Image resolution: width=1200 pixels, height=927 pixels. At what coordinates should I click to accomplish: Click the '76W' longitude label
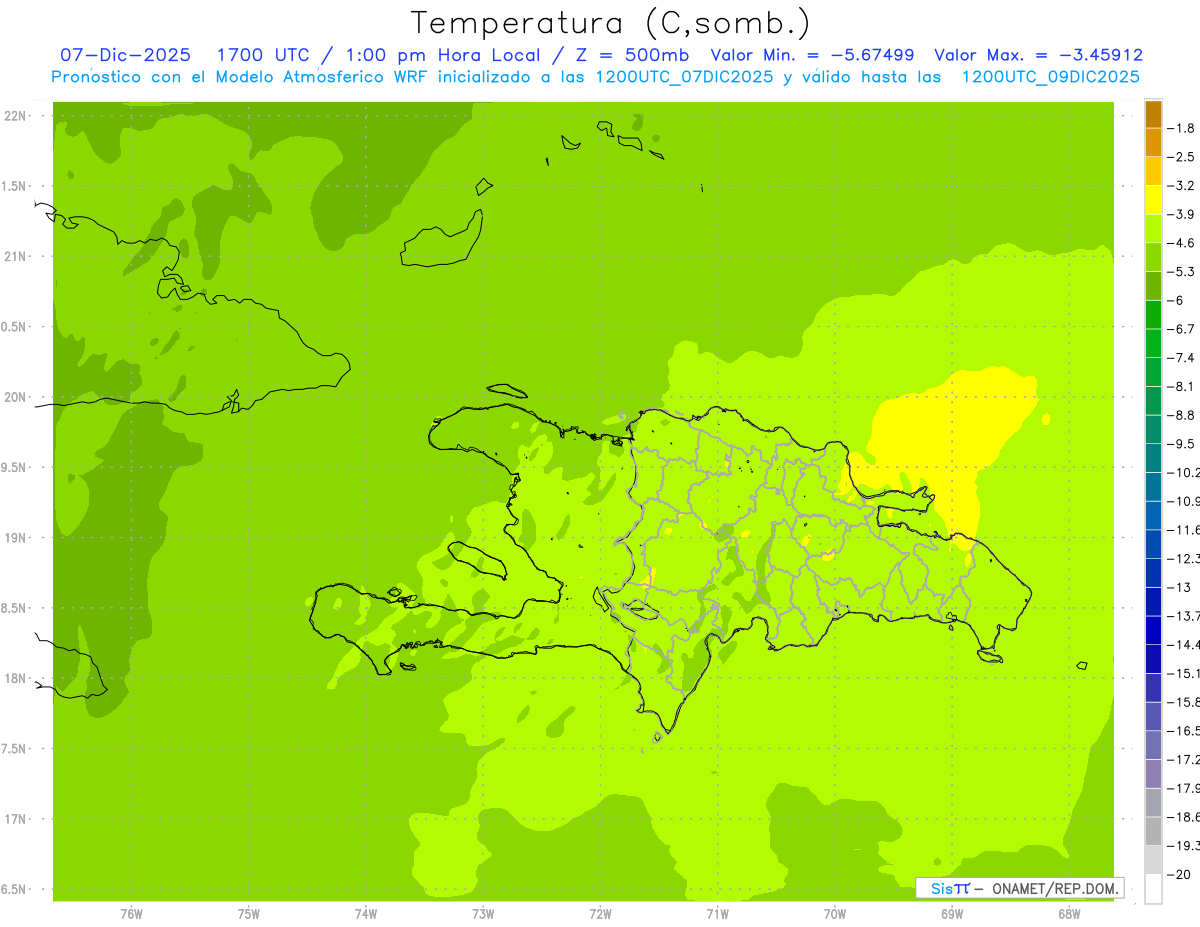131,913
